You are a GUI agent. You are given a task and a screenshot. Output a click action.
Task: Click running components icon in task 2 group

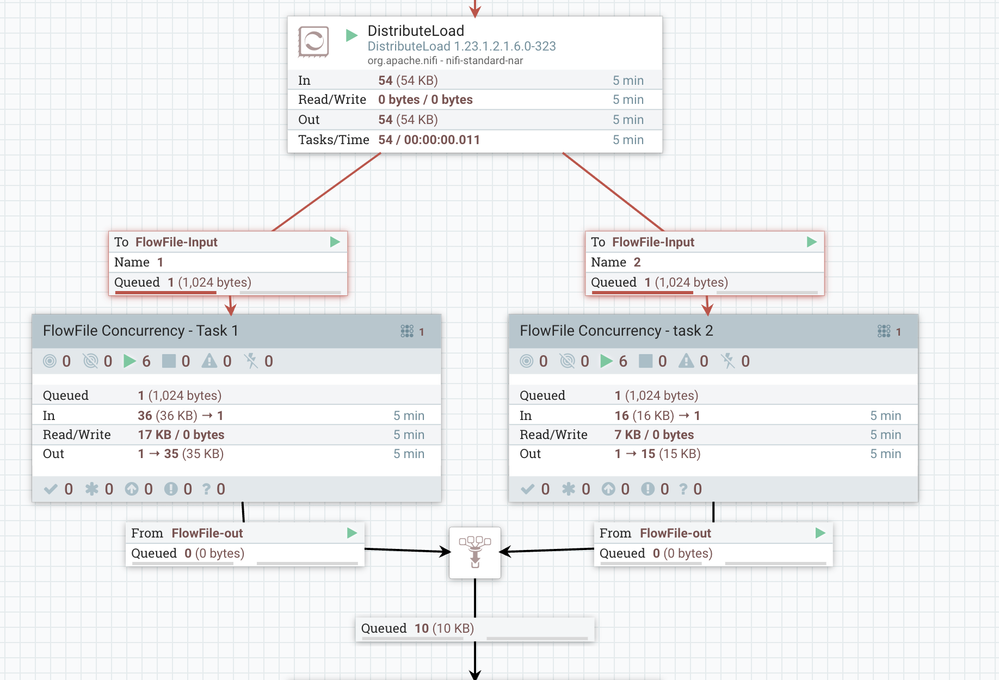pyautogui.click(x=606, y=361)
